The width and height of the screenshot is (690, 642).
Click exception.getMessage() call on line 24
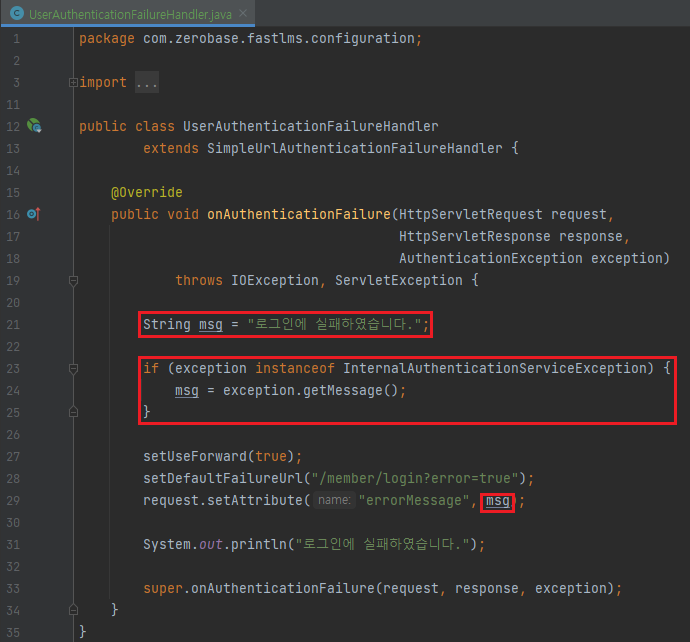311,390
